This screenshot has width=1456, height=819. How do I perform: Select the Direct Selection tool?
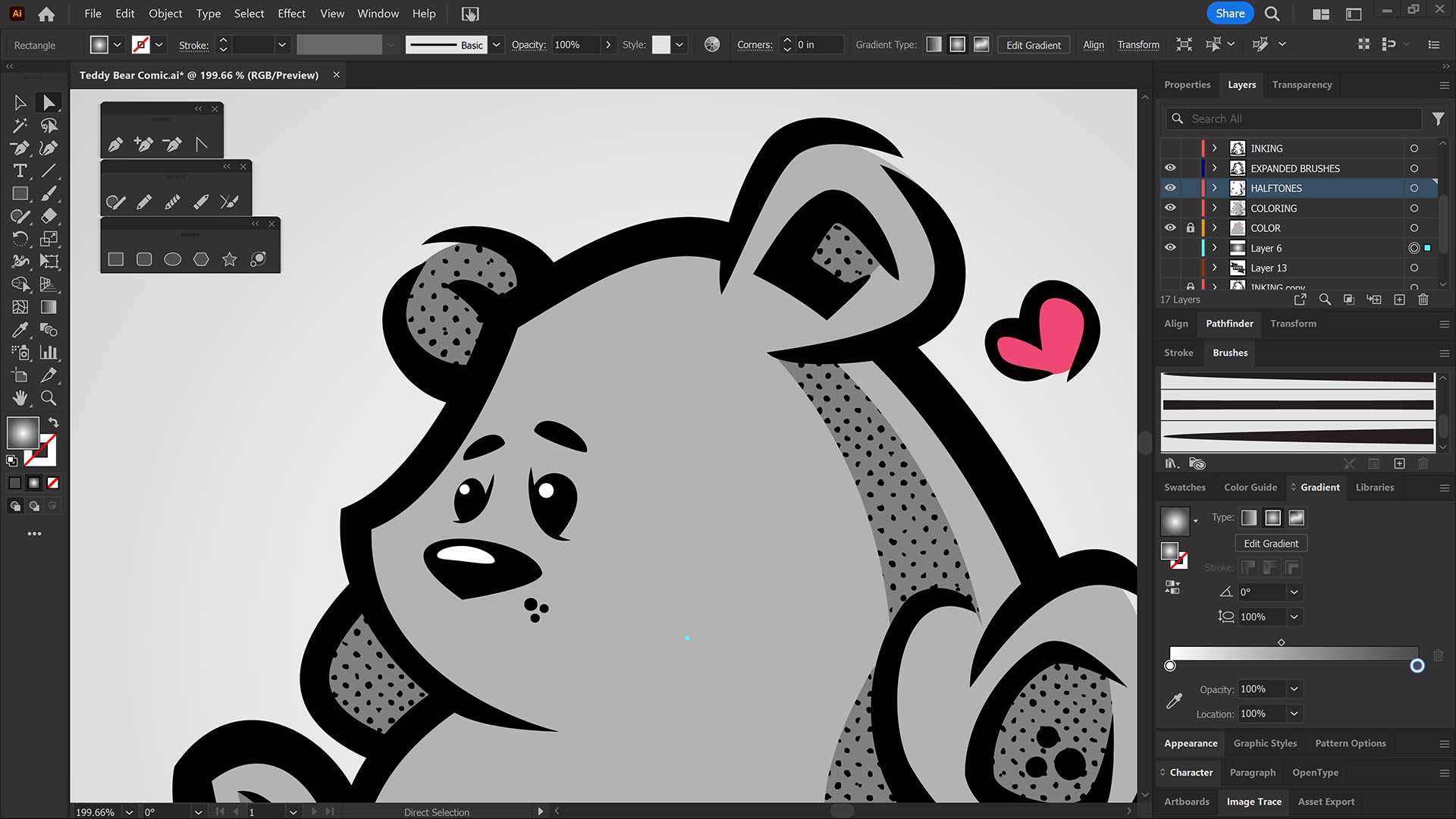(49, 102)
